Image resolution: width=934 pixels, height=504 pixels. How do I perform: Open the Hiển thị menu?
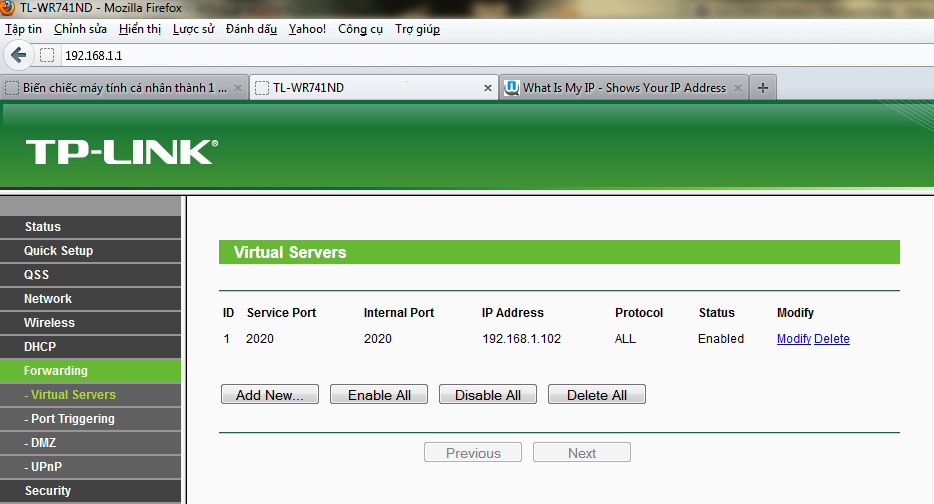(x=139, y=29)
